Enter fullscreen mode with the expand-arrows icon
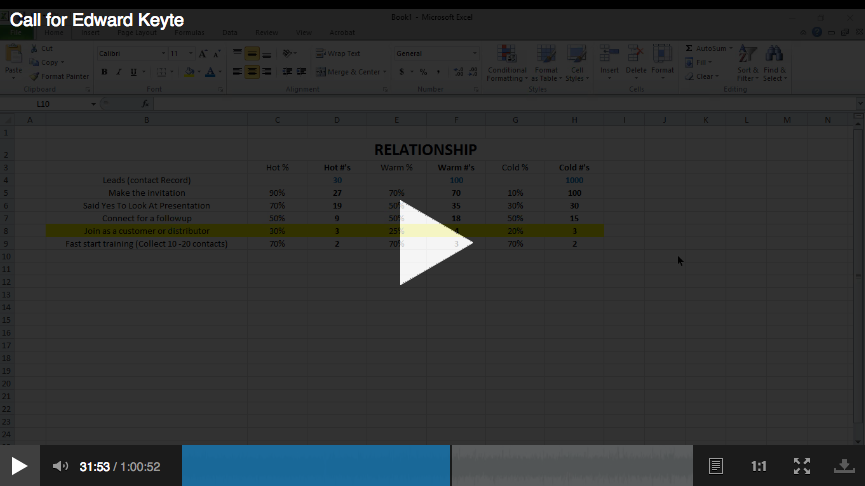This screenshot has height=486, width=865. point(802,466)
